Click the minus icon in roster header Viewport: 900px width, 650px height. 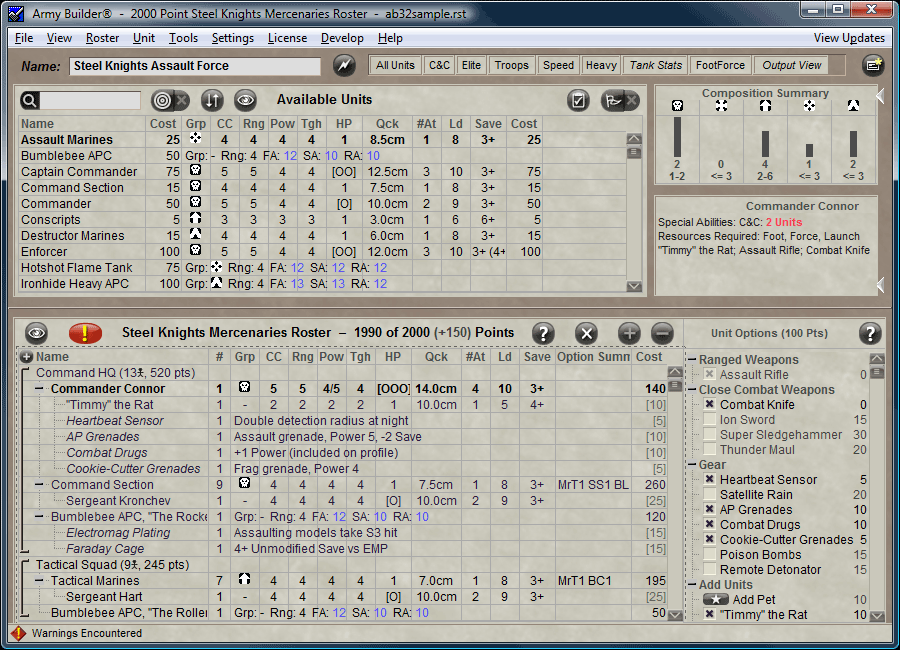tap(662, 333)
